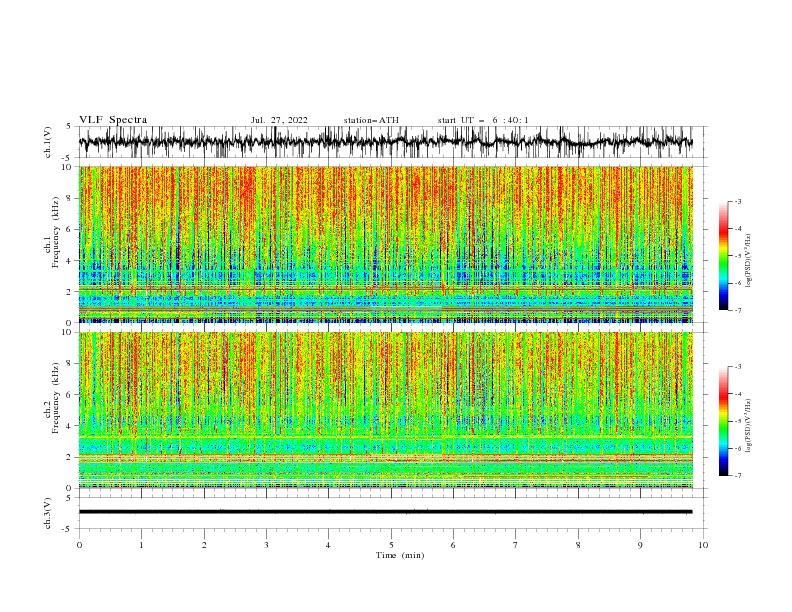792x612 pixels.
Task: Click the 'start UT = 6:40:1' text
Action: 483,120
